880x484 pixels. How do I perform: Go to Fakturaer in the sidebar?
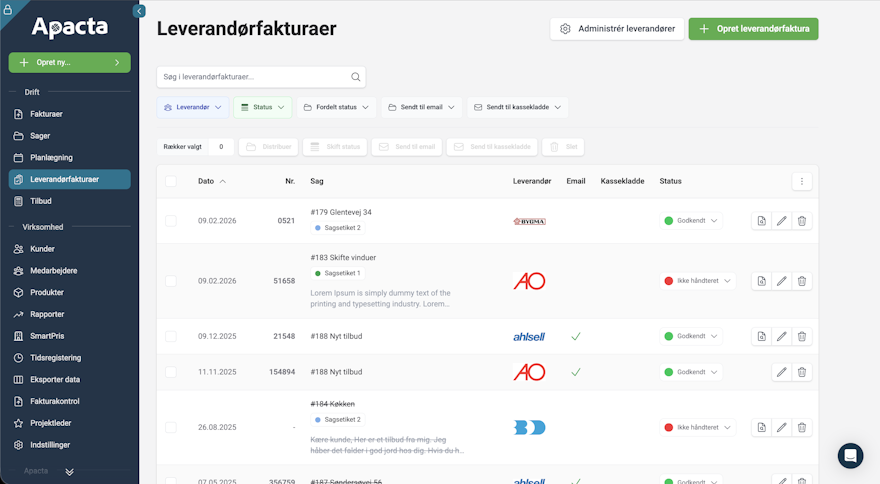coord(47,114)
